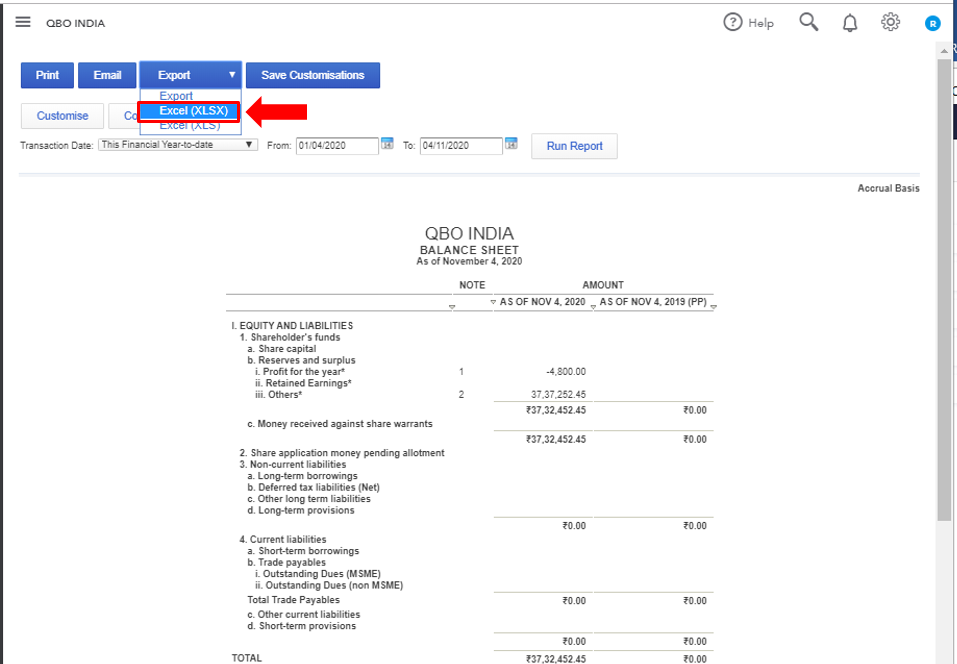Click 'Total Trade Payables' row label

(293, 600)
